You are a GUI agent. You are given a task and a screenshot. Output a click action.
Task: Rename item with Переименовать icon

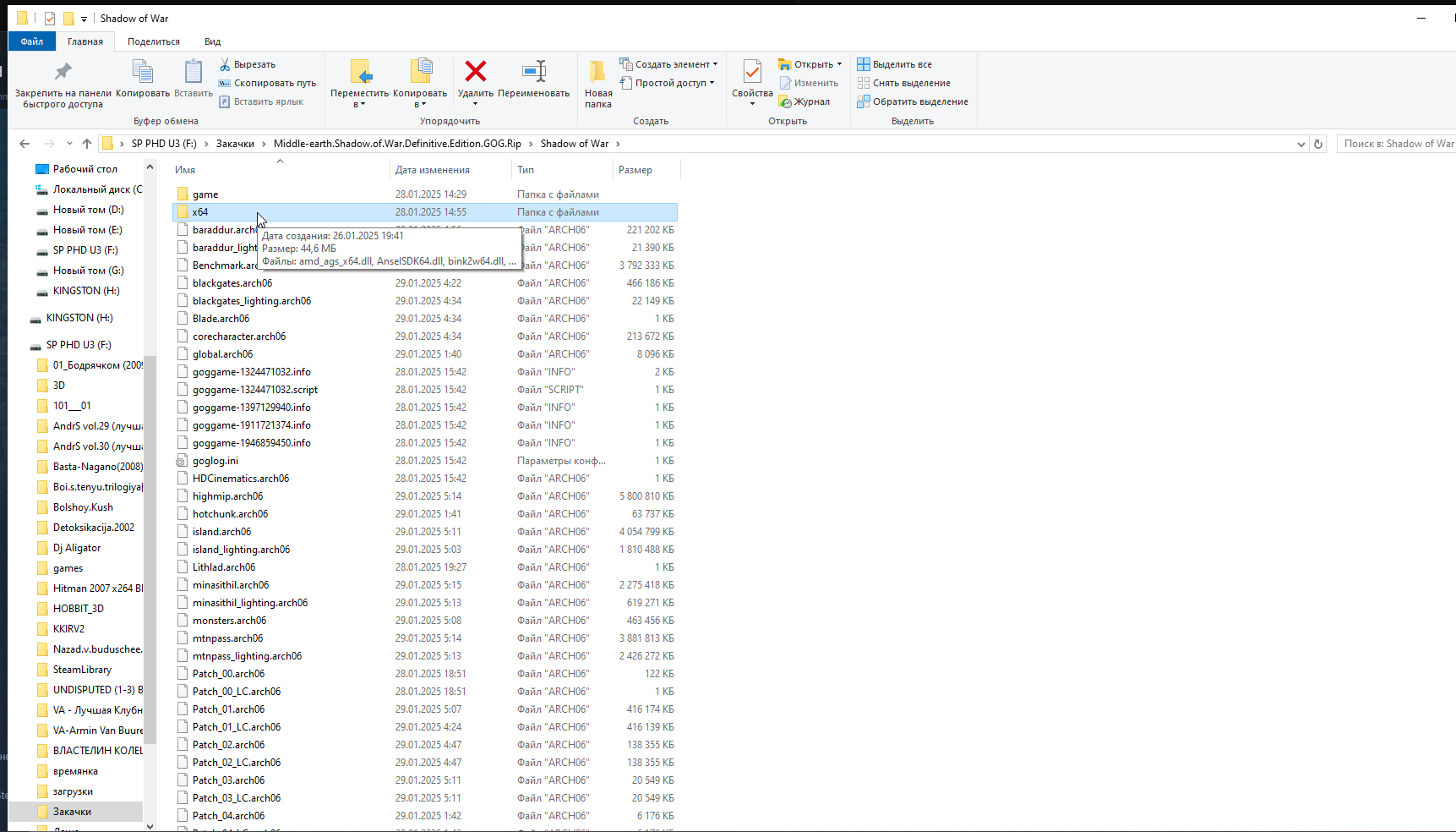534,71
